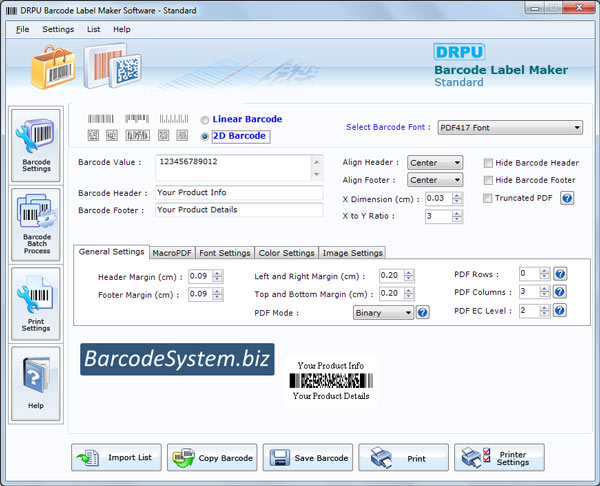This screenshot has height=486, width=600.
Task: Click help icon beside PDF EC Level
Action: point(560,310)
